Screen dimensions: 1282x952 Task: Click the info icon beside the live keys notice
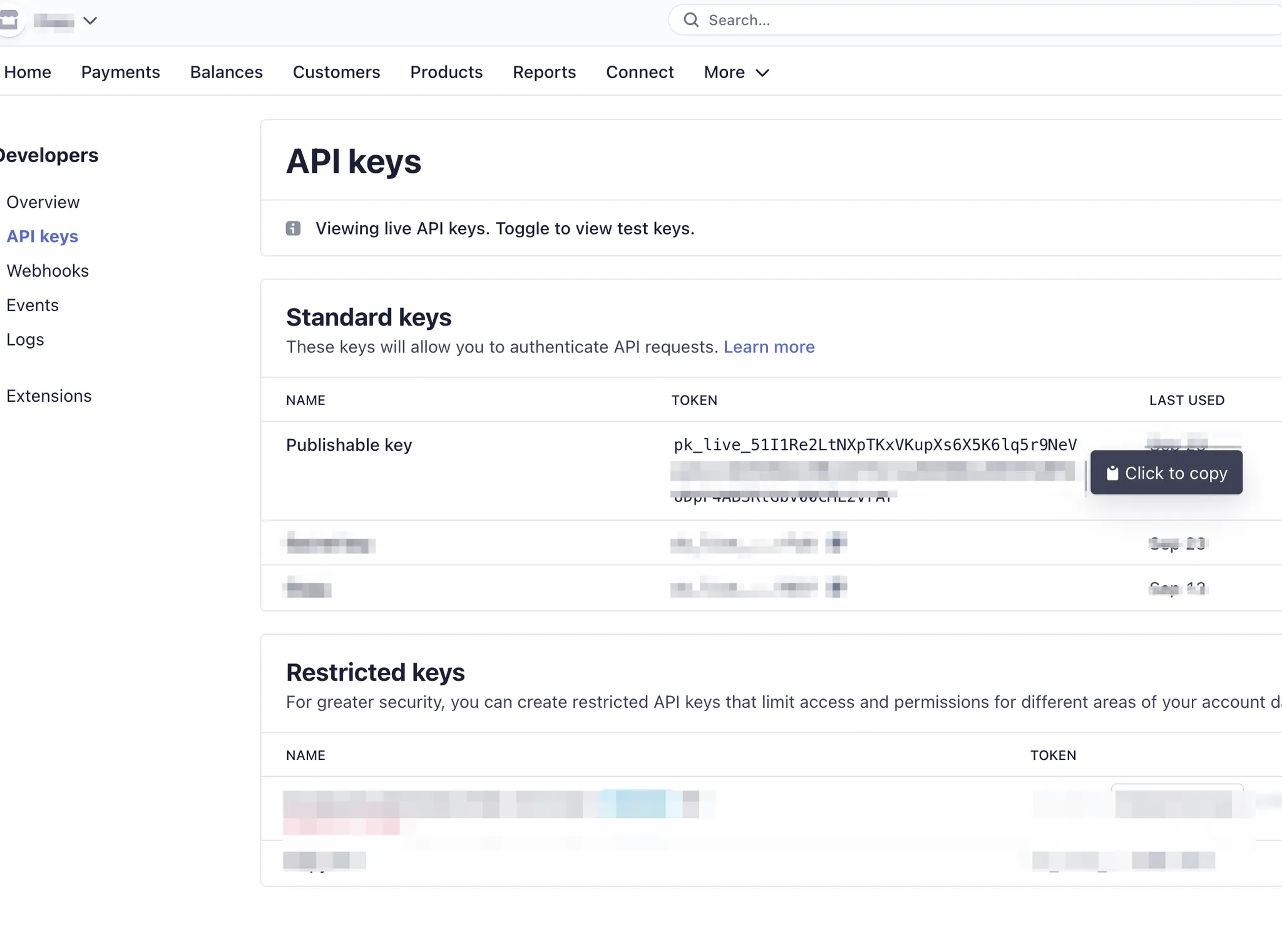pos(293,228)
